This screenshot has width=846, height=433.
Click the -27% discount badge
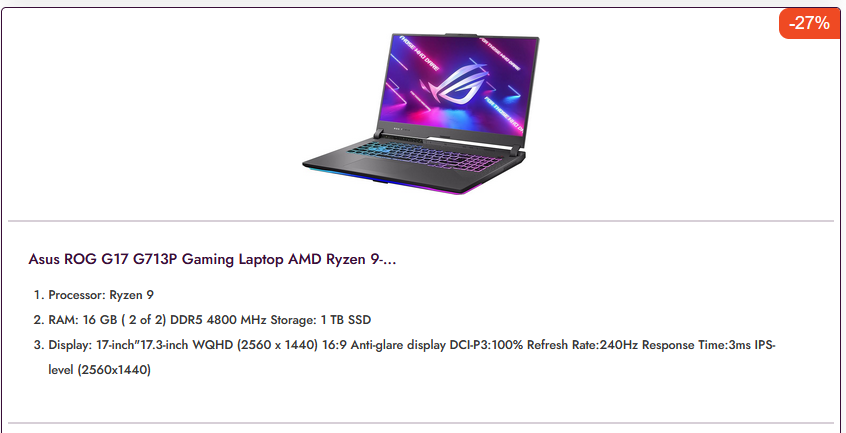point(809,24)
